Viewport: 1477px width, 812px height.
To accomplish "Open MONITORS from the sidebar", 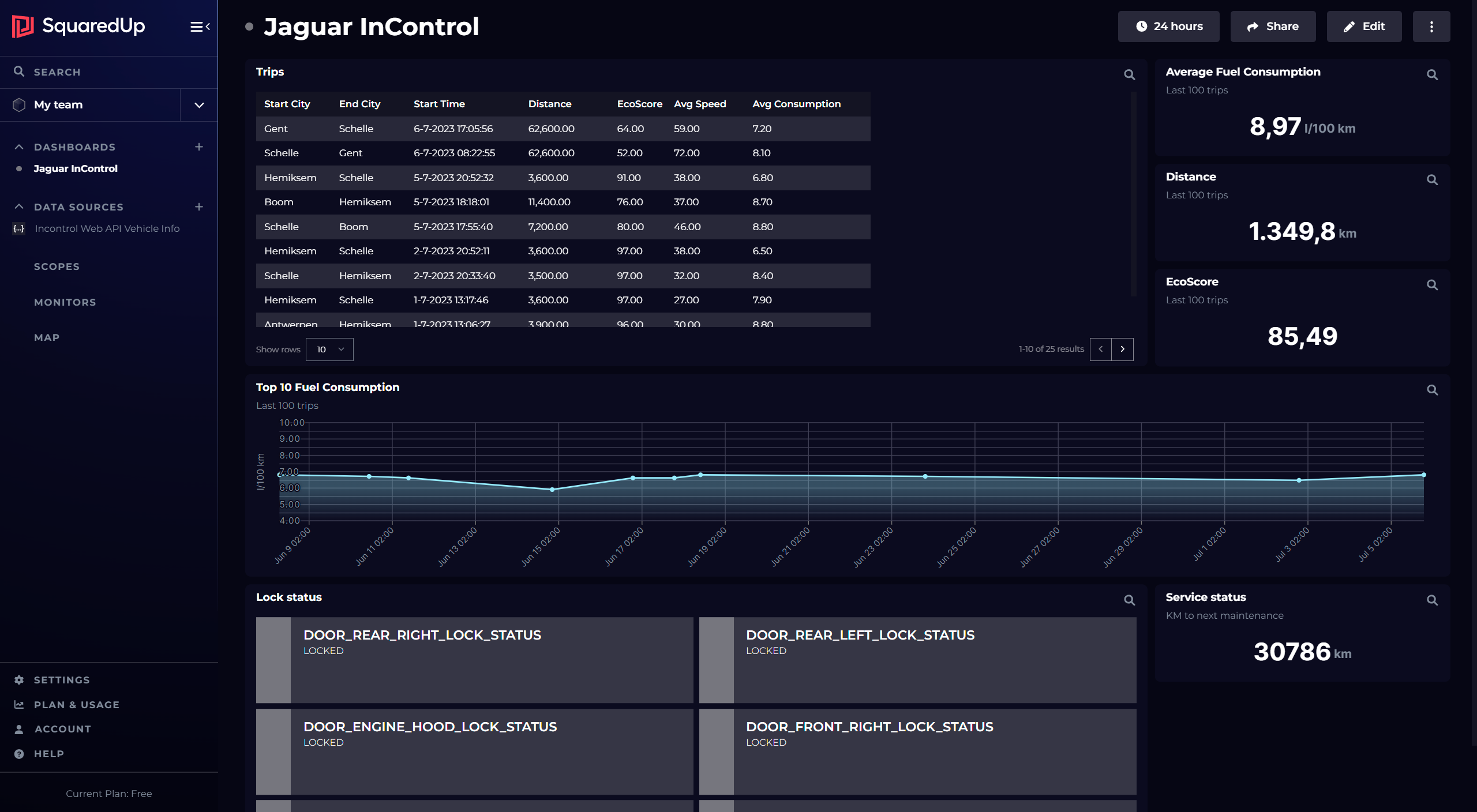I will 65,302.
